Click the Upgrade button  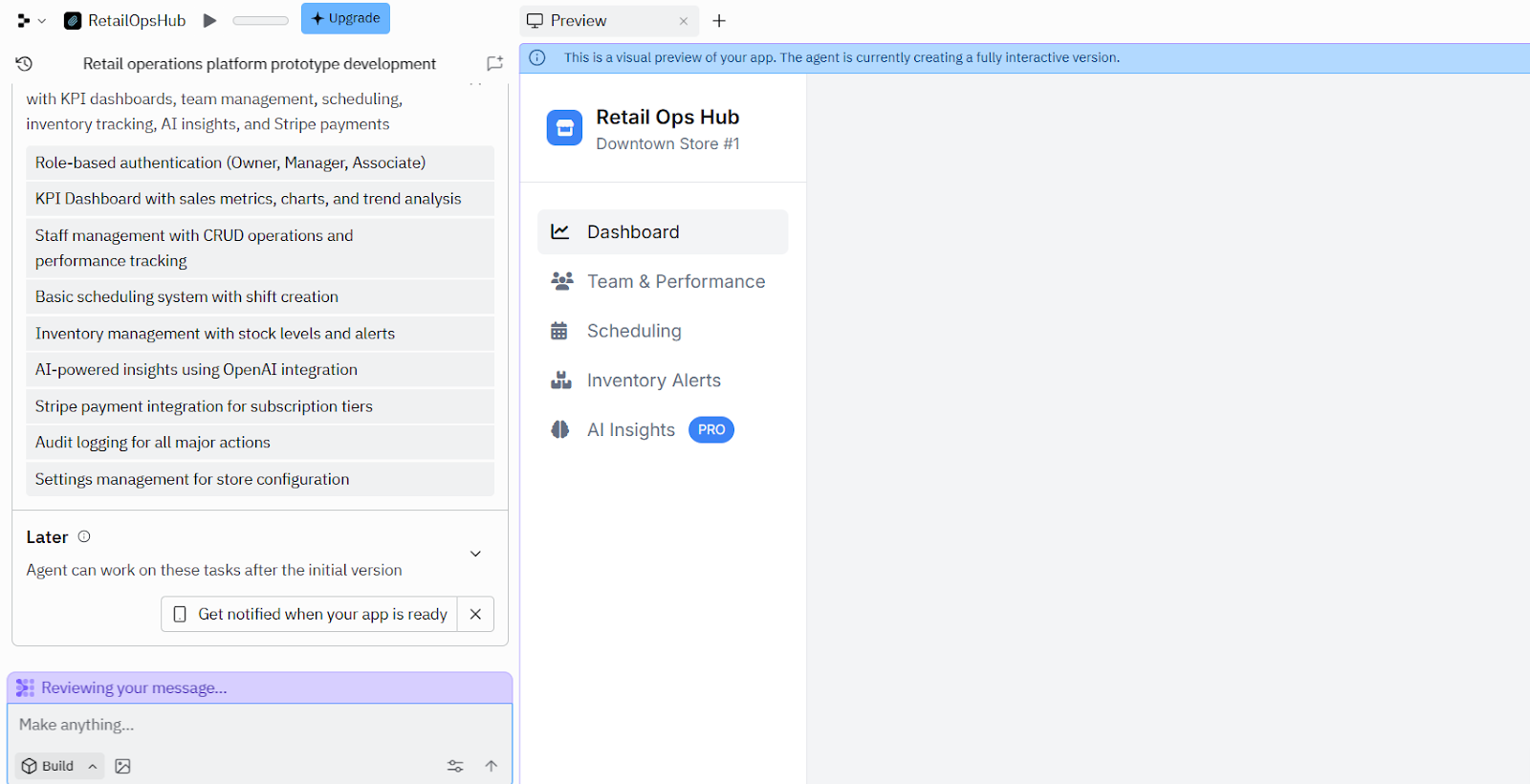click(345, 19)
